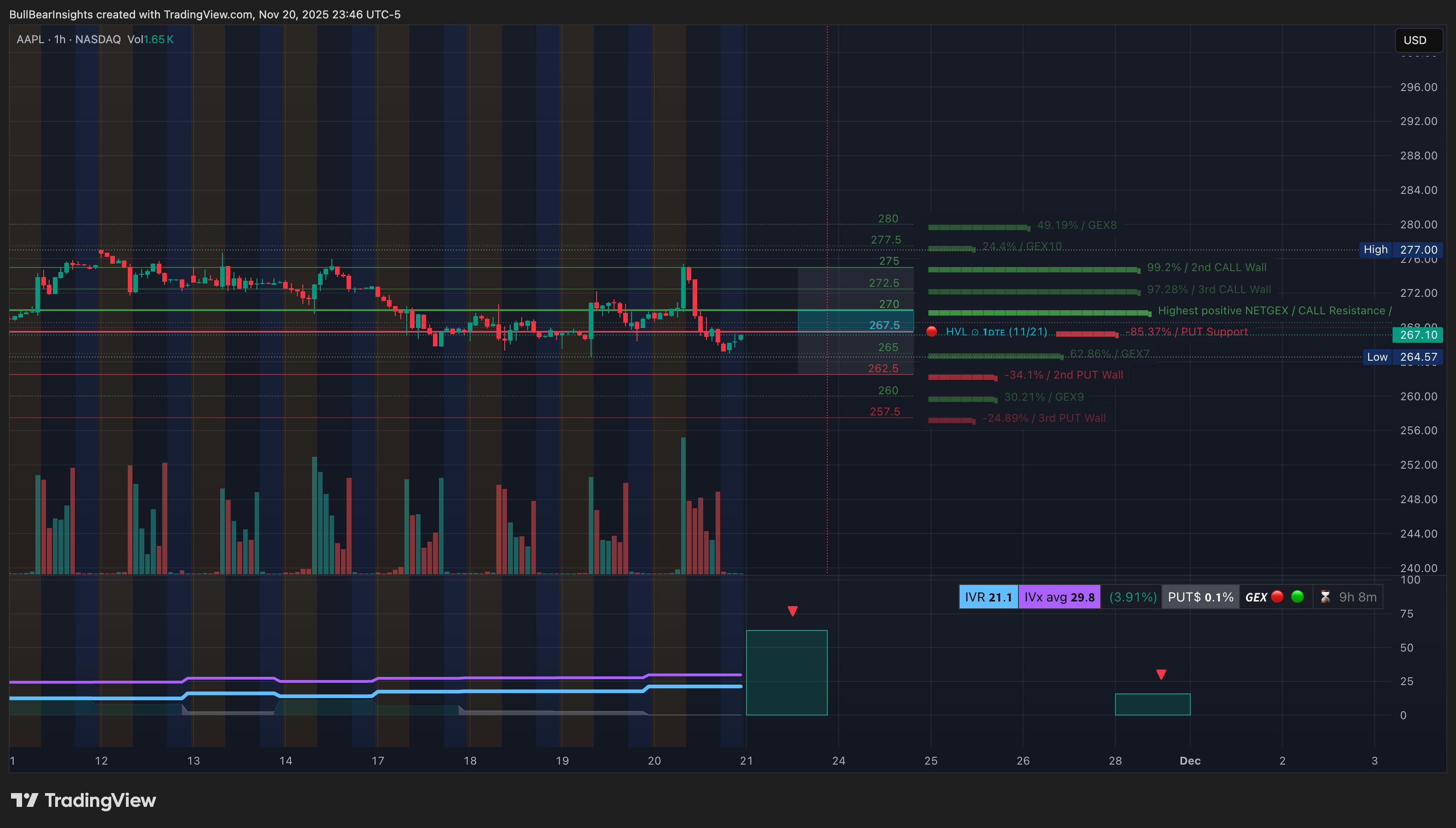Click the small circle icon beside 1DTE

tap(975, 332)
